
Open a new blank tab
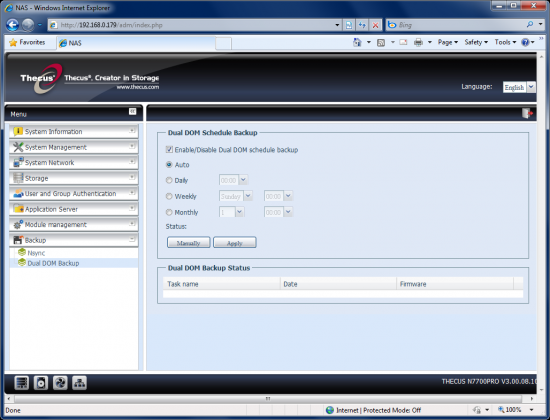(x=223, y=44)
